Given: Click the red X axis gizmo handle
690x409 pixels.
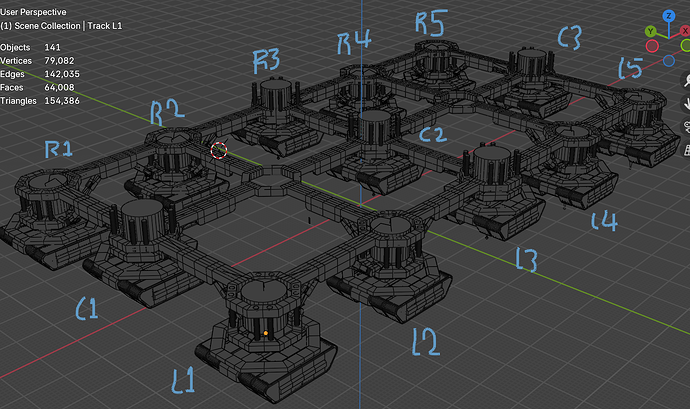Looking at the screenshot, I should pyautogui.click(x=685, y=31).
